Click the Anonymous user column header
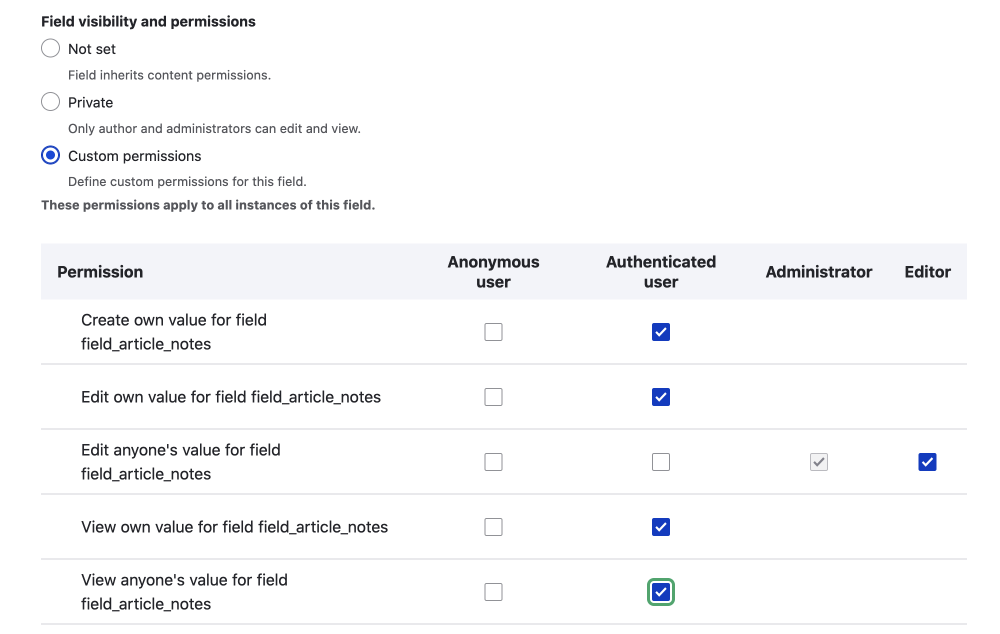The width and height of the screenshot is (1000, 634). click(493, 271)
